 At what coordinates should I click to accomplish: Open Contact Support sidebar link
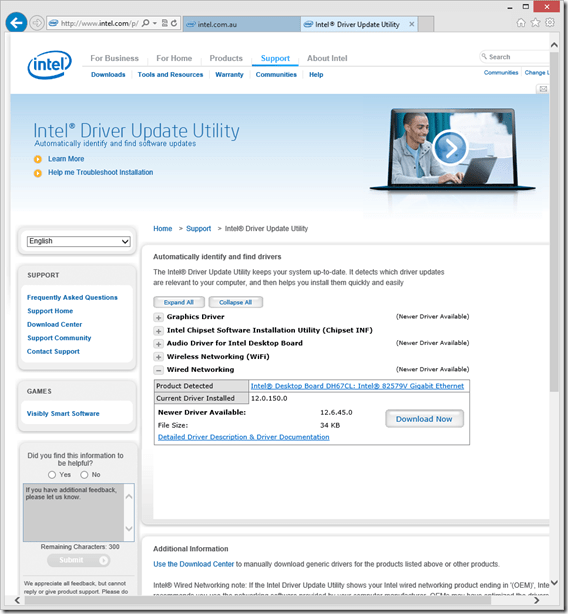tap(53, 352)
